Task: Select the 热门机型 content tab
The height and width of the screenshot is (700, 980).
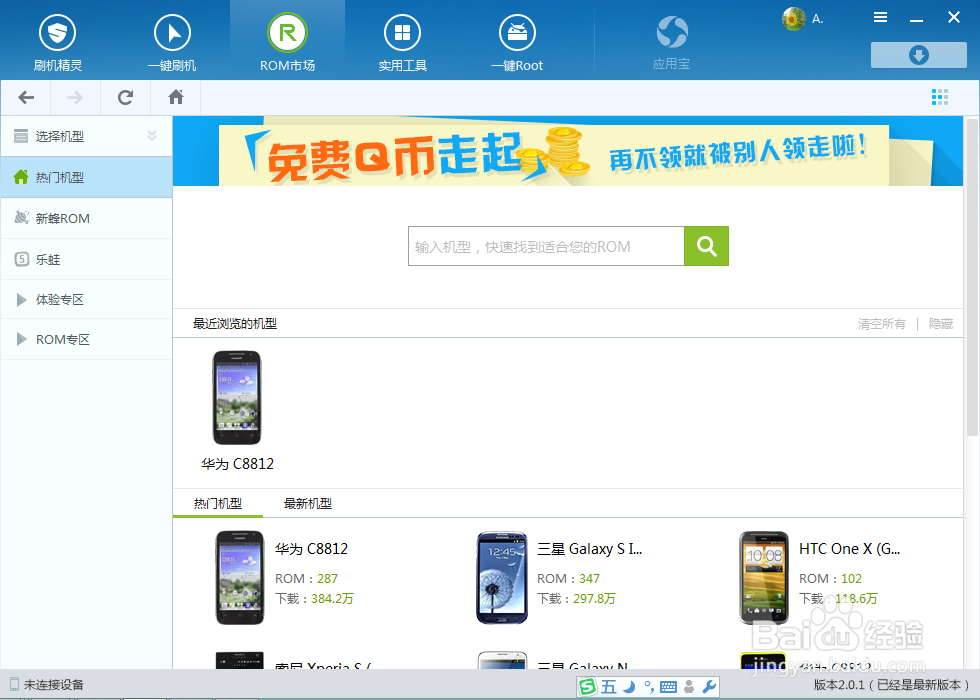Action: point(218,504)
